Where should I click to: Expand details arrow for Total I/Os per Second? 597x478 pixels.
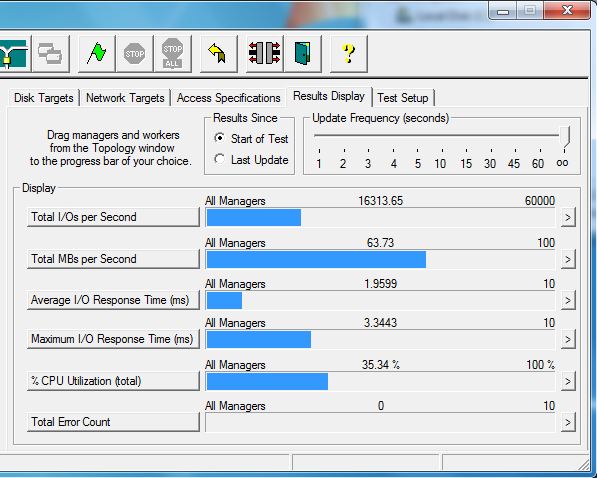pos(568,217)
